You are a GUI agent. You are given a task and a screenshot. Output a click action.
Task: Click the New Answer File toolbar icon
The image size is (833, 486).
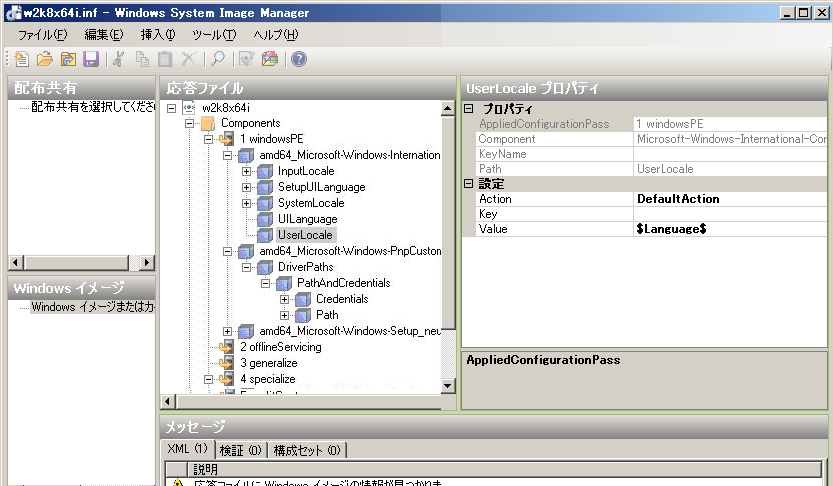click(x=21, y=59)
